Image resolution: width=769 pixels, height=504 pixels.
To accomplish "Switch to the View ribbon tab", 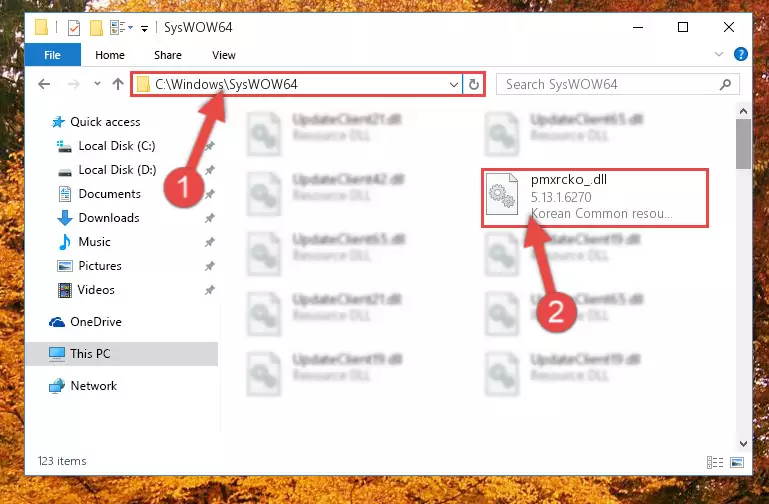I will coord(224,55).
